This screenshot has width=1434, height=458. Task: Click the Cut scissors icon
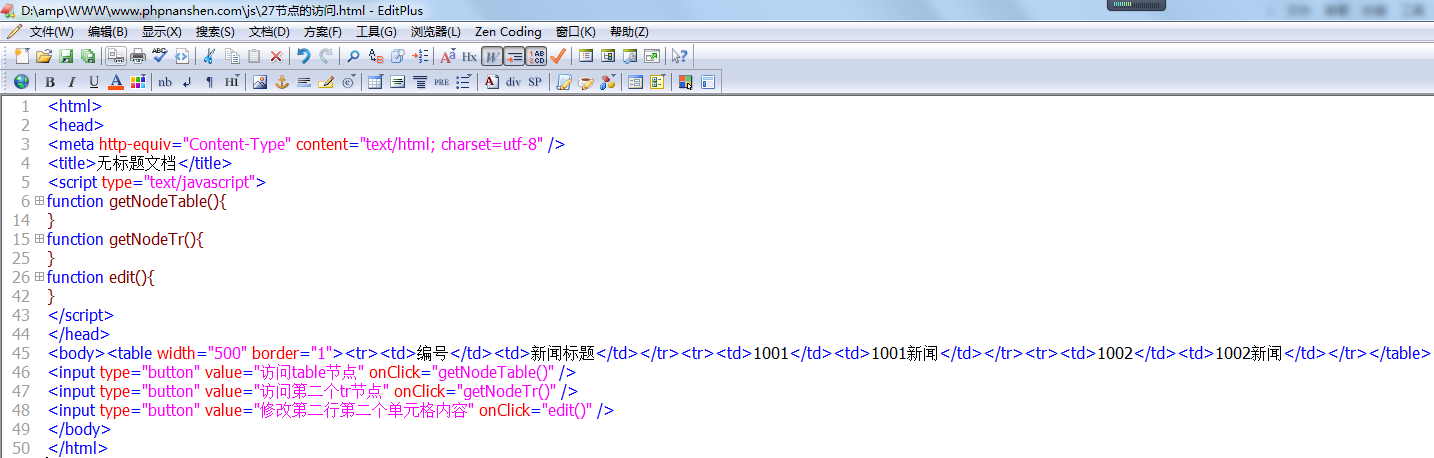[209, 56]
